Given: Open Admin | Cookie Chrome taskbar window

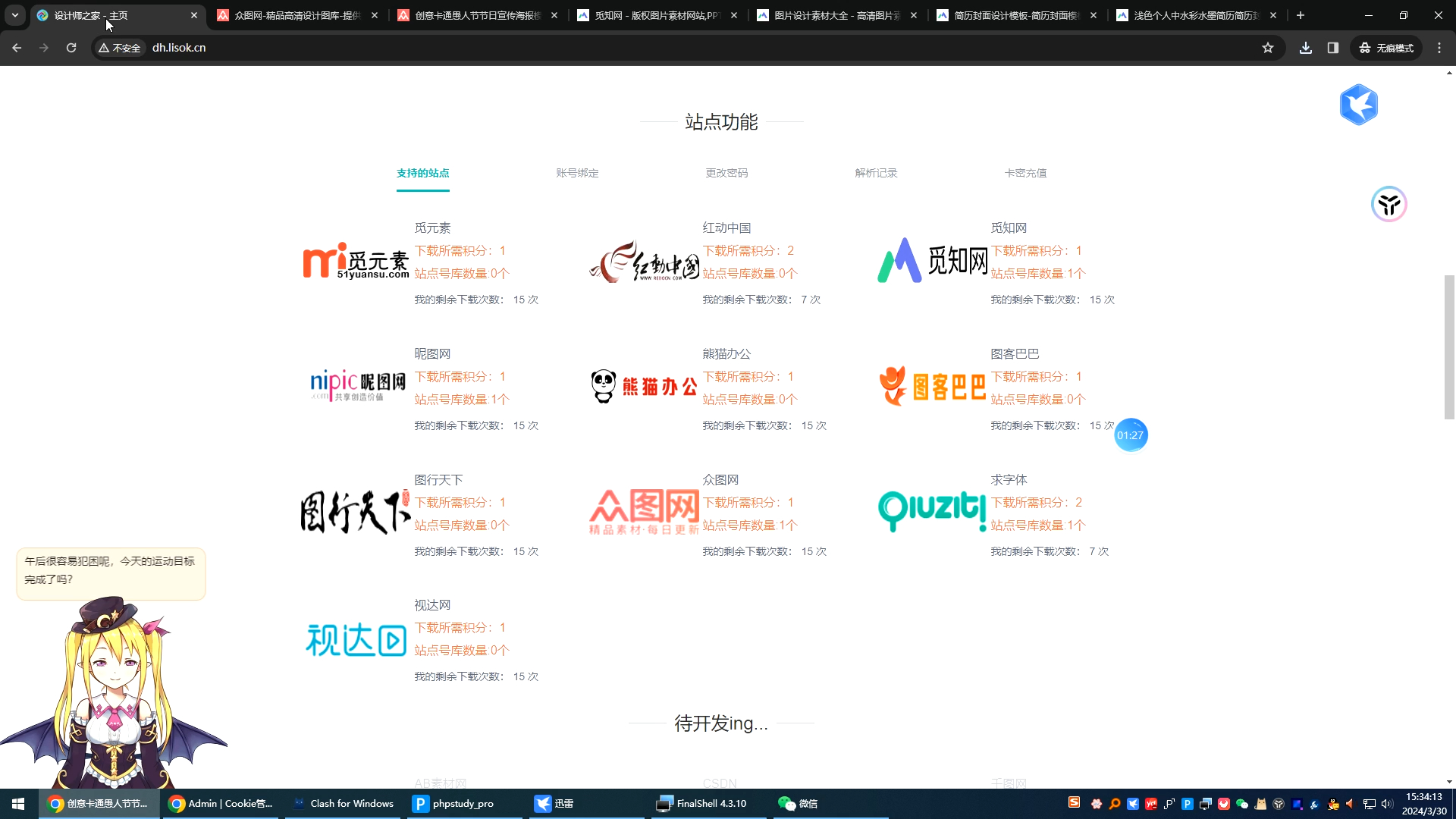Looking at the screenshot, I should [221, 804].
